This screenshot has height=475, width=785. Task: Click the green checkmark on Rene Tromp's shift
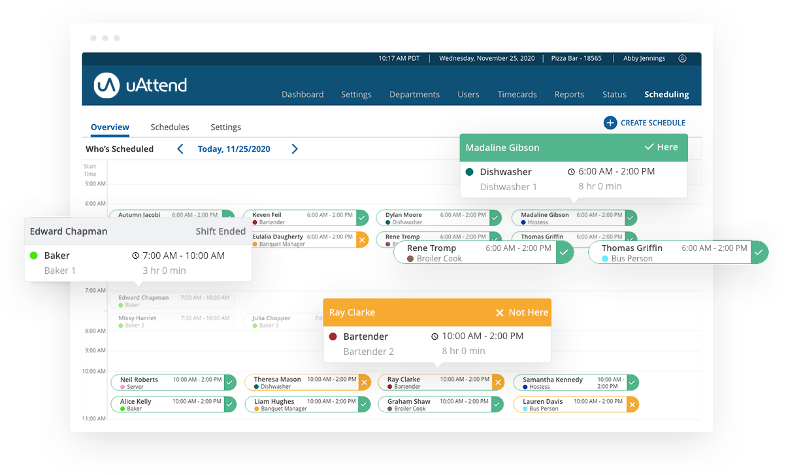point(565,253)
